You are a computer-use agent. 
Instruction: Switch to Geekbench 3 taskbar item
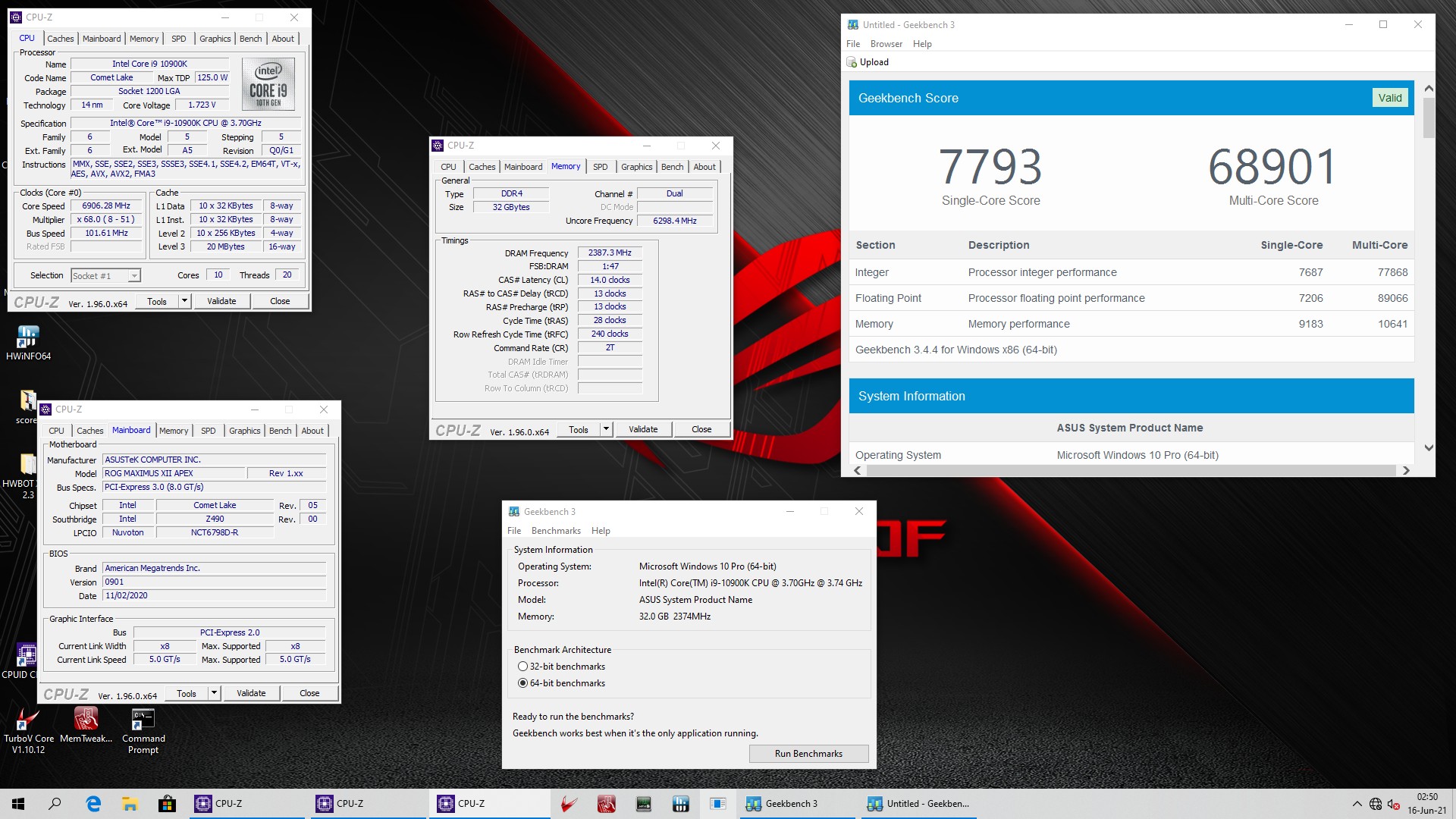796,804
